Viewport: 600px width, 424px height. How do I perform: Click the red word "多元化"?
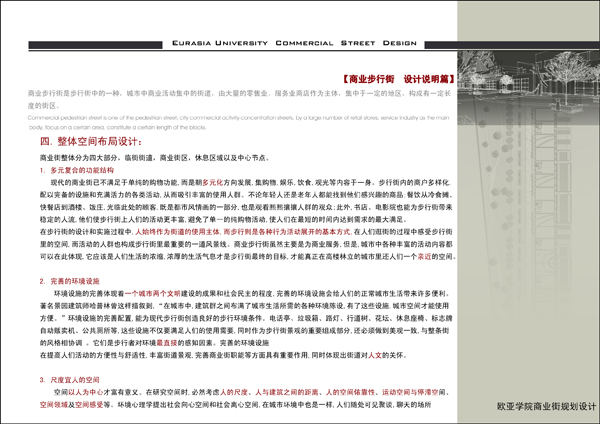(212, 183)
